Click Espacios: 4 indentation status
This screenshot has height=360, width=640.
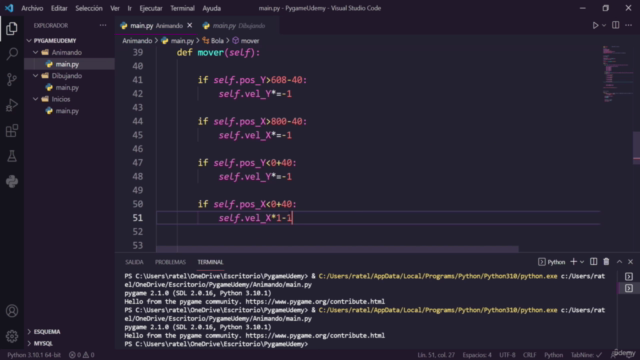point(477,355)
